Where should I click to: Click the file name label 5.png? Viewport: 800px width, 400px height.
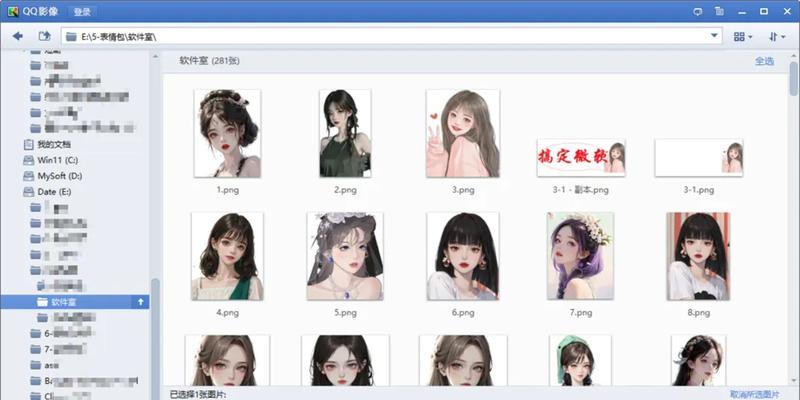(345, 313)
